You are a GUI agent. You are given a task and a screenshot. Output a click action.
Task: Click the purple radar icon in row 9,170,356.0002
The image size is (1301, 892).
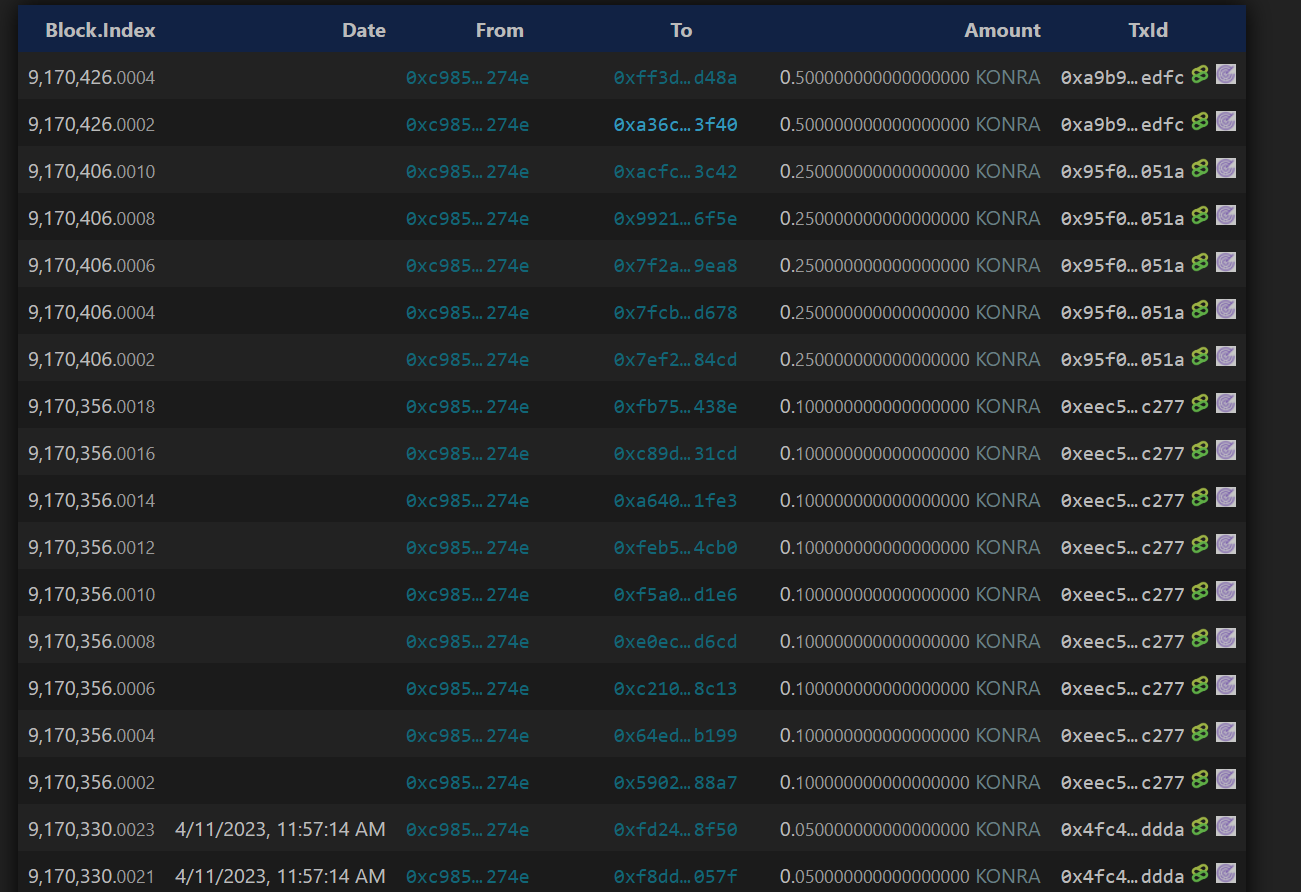(1226, 779)
